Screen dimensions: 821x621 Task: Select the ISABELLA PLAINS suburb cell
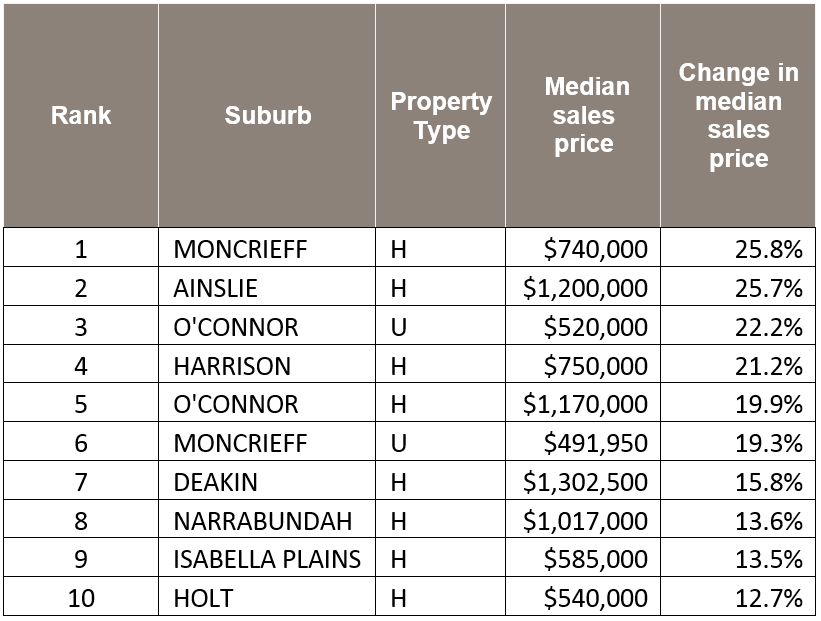pyautogui.click(x=267, y=560)
